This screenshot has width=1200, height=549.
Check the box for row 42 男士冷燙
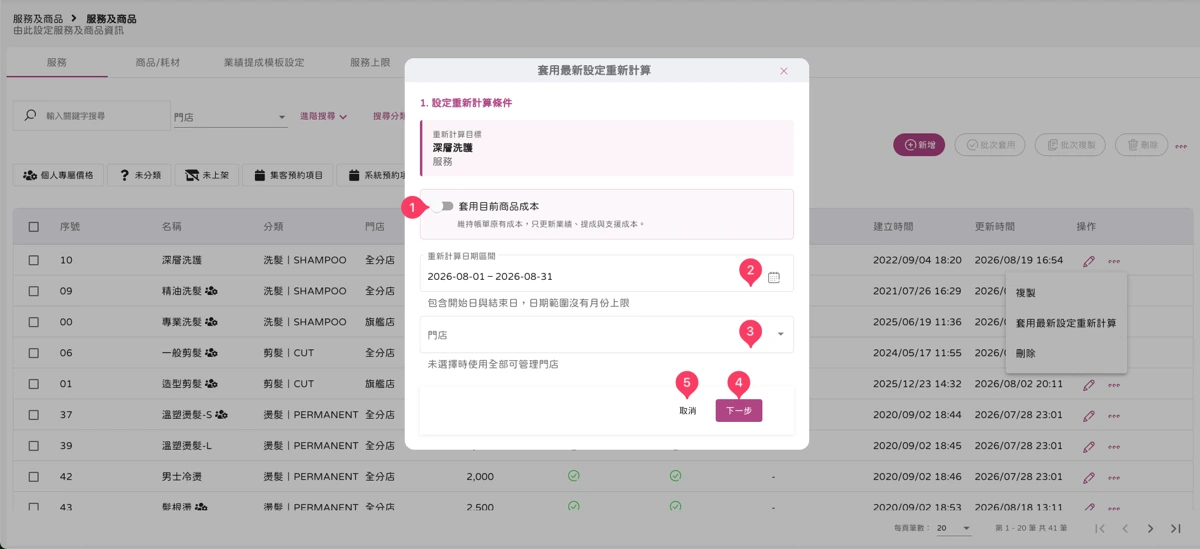click(x=34, y=477)
